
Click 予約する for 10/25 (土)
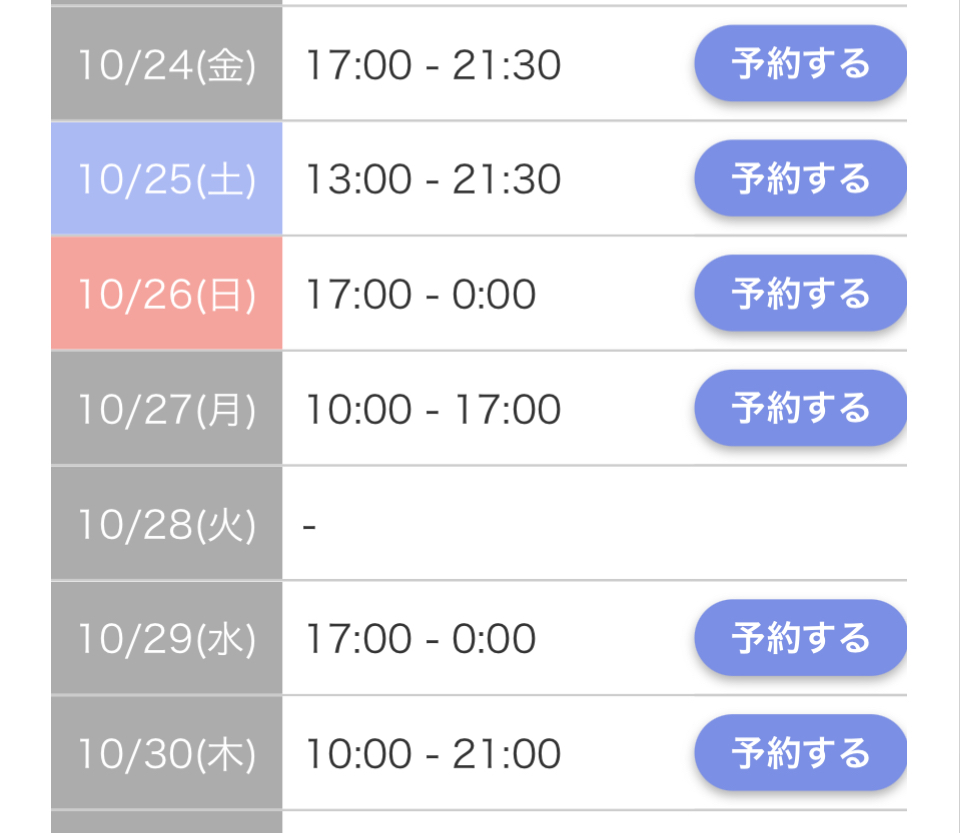(800, 179)
